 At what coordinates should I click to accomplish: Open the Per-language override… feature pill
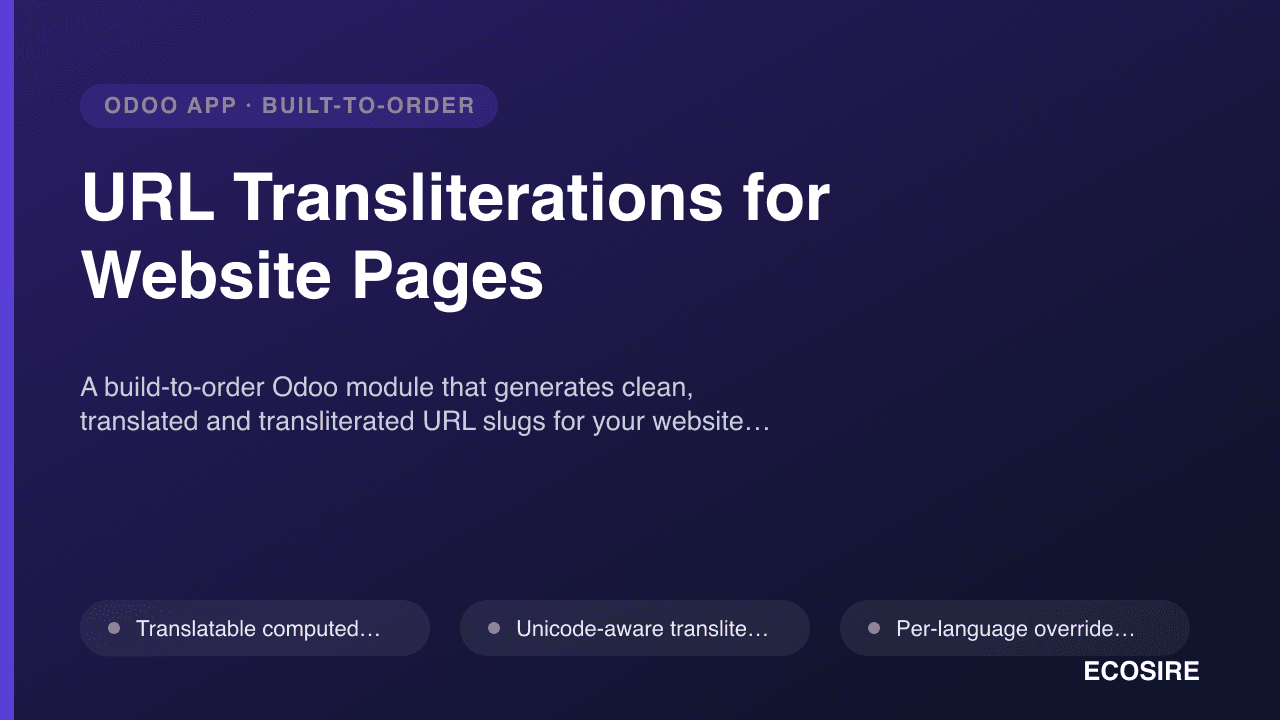(1015, 628)
